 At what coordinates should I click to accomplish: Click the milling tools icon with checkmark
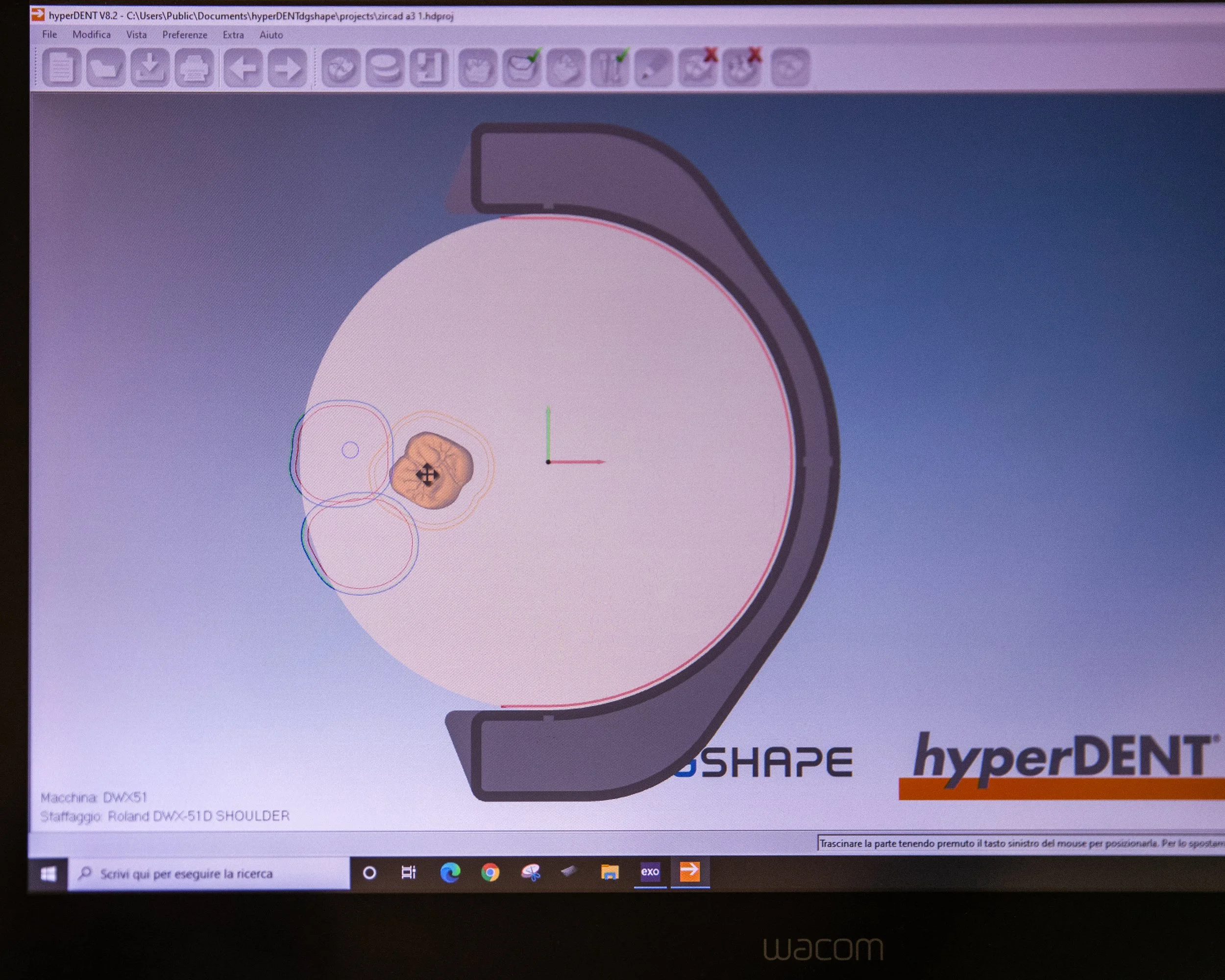coord(609,68)
